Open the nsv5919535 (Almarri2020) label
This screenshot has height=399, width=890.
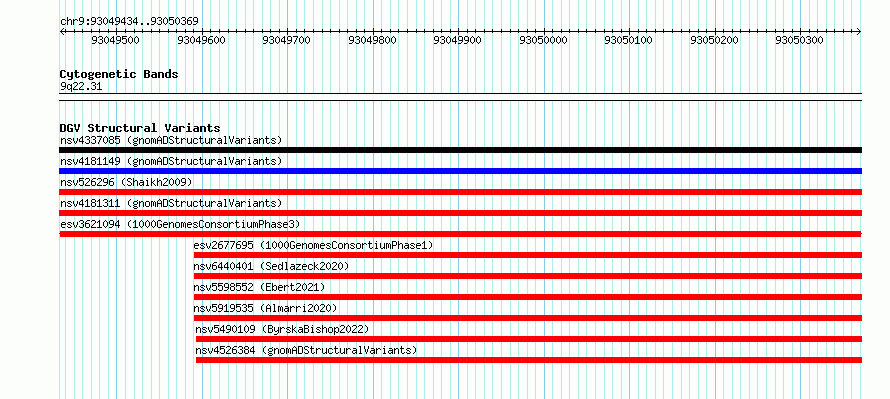(x=265, y=308)
